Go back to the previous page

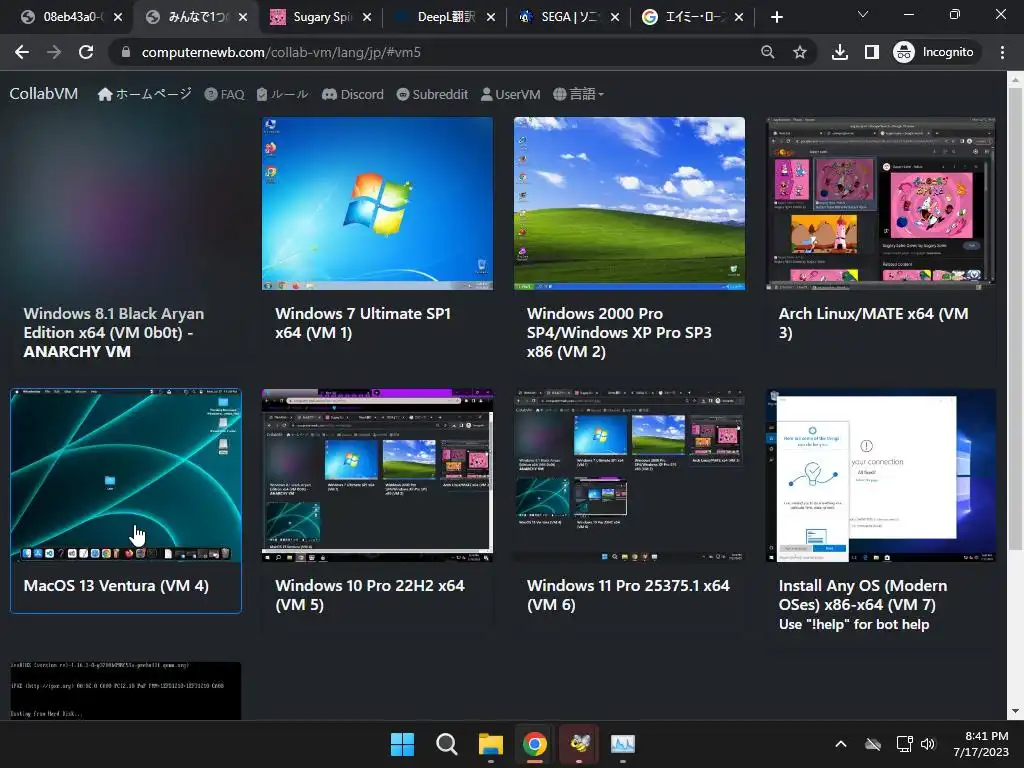(x=22, y=52)
